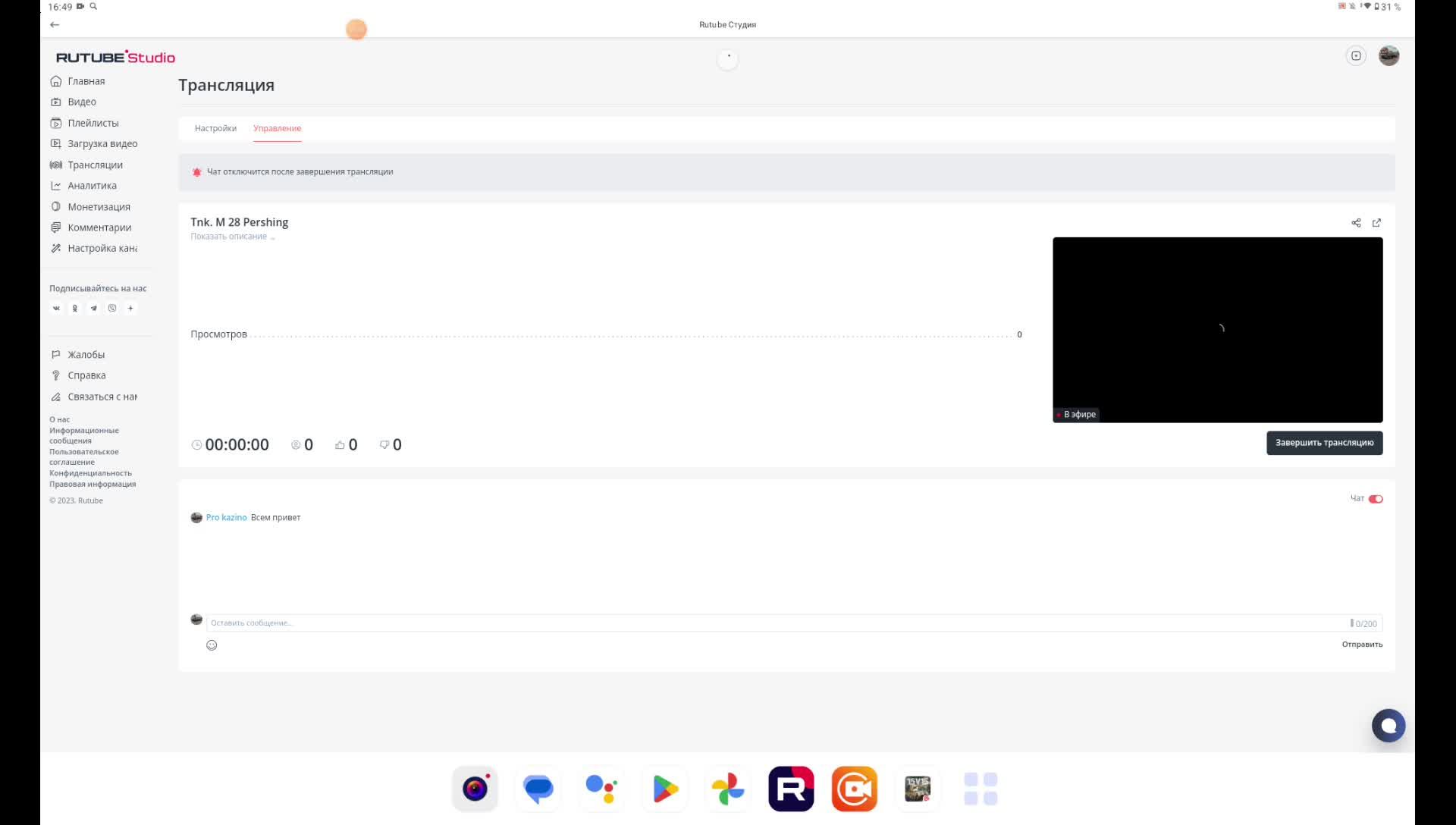Click the Telegram social icon
Viewport: 1456px width, 825px height.
[93, 309]
